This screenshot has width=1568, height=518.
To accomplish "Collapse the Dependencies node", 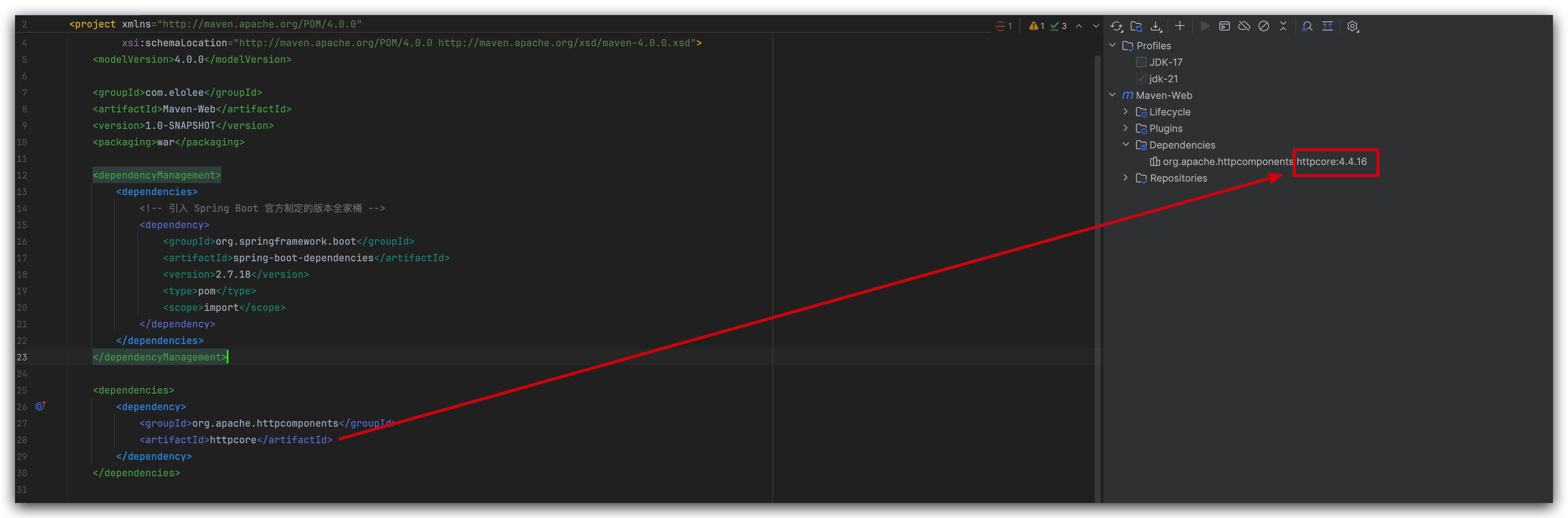I will [x=1125, y=144].
